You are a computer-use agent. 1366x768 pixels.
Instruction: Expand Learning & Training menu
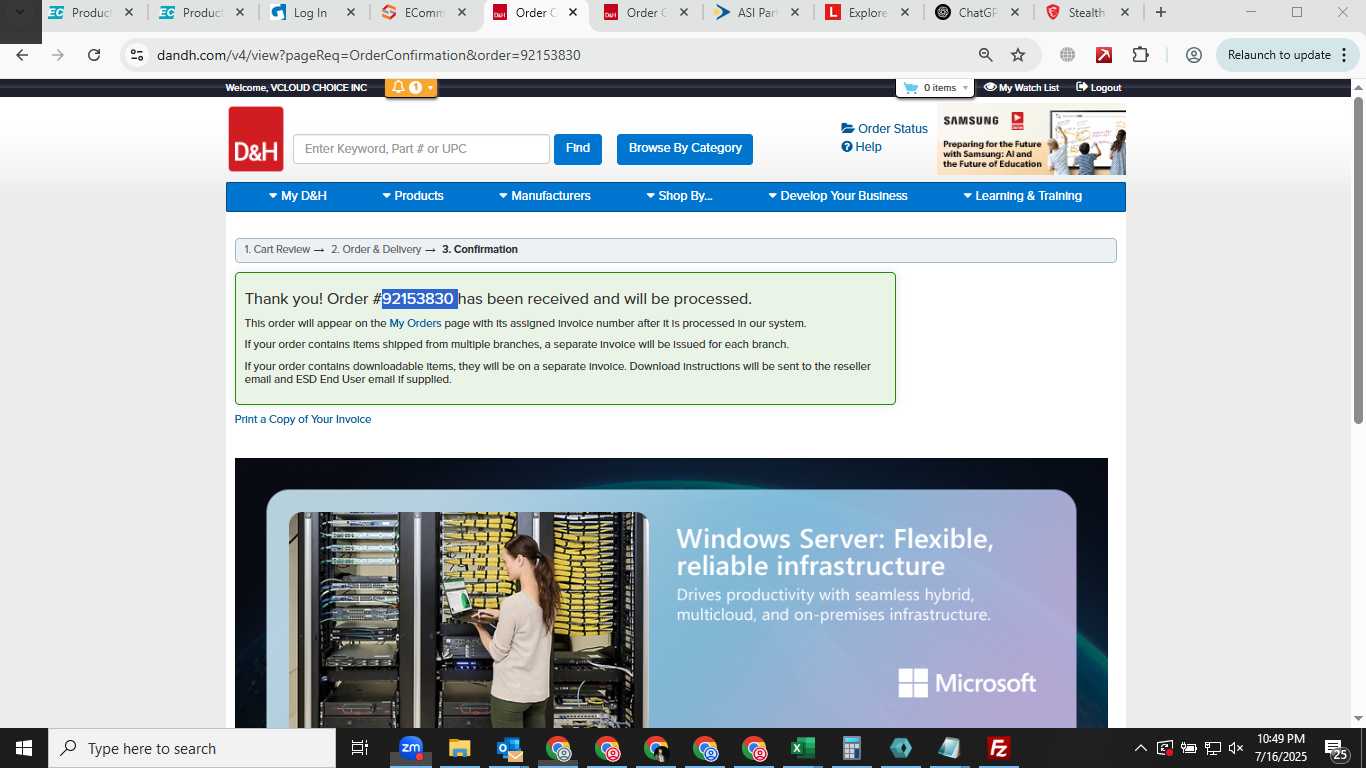1022,196
